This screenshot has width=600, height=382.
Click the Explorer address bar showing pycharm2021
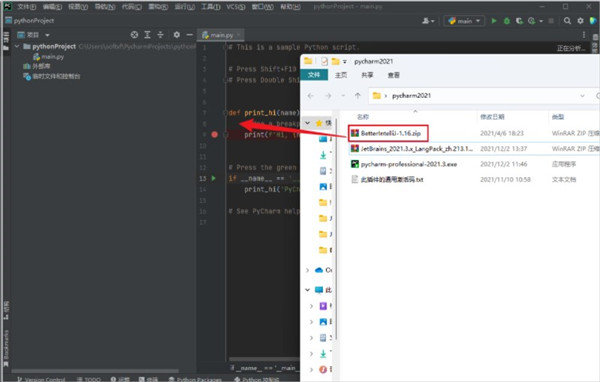pos(474,96)
